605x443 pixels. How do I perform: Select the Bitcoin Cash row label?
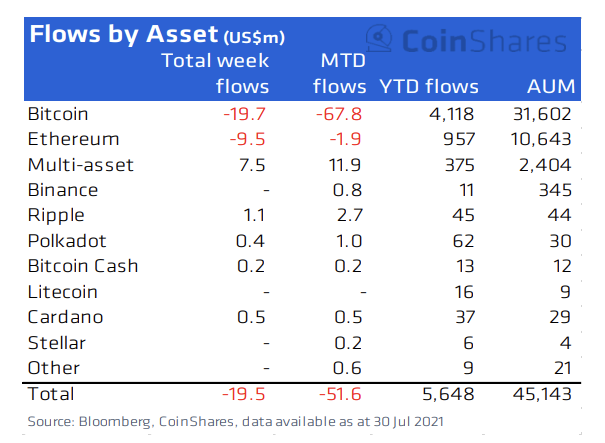tap(83, 266)
